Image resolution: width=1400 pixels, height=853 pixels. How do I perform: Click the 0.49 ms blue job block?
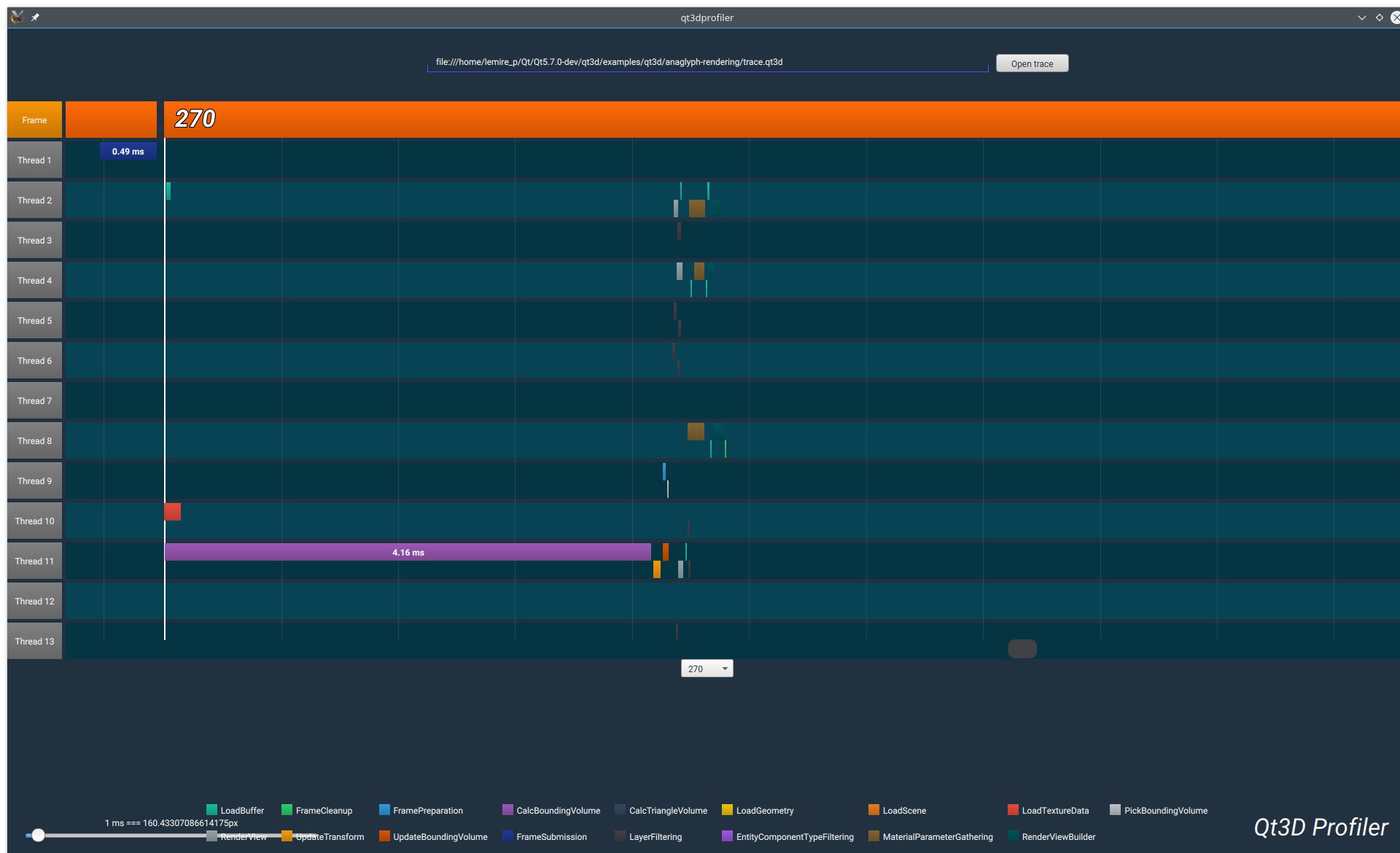click(128, 151)
